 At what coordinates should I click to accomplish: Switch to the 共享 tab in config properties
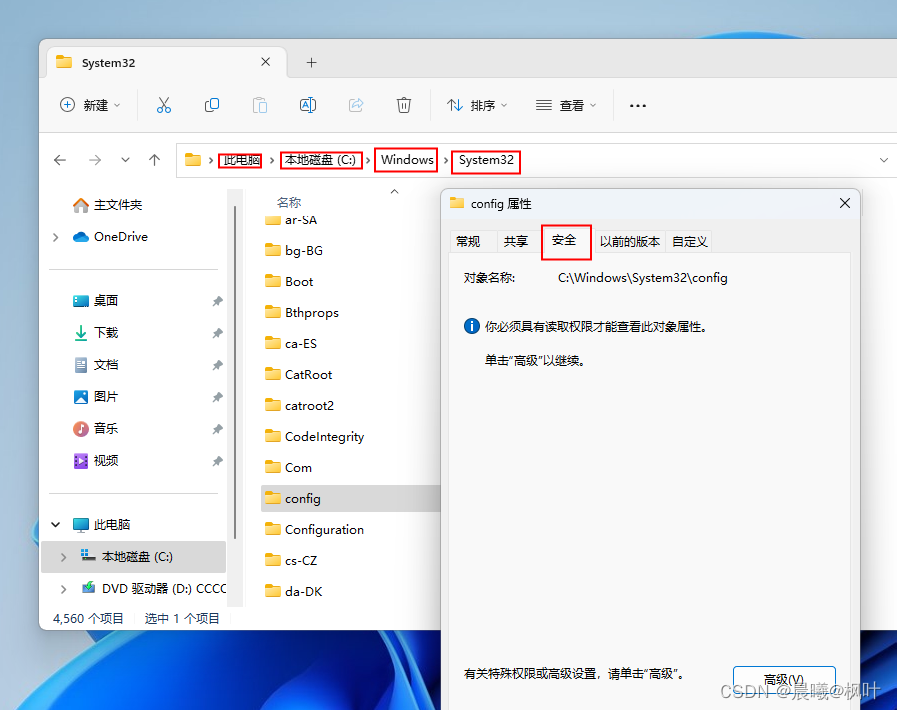[516, 241]
